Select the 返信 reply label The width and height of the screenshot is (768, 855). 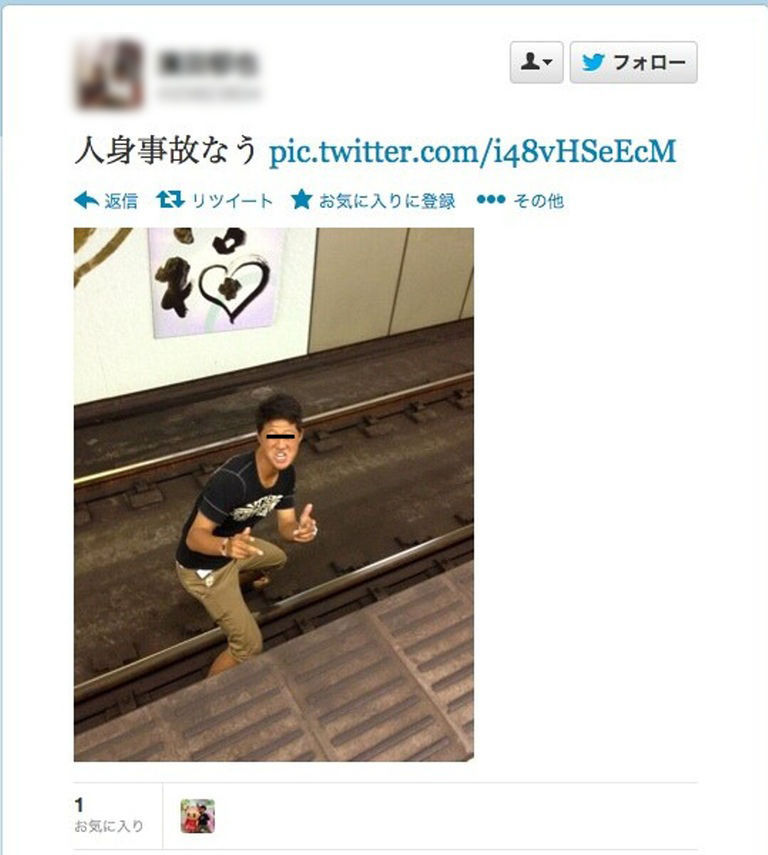point(121,201)
